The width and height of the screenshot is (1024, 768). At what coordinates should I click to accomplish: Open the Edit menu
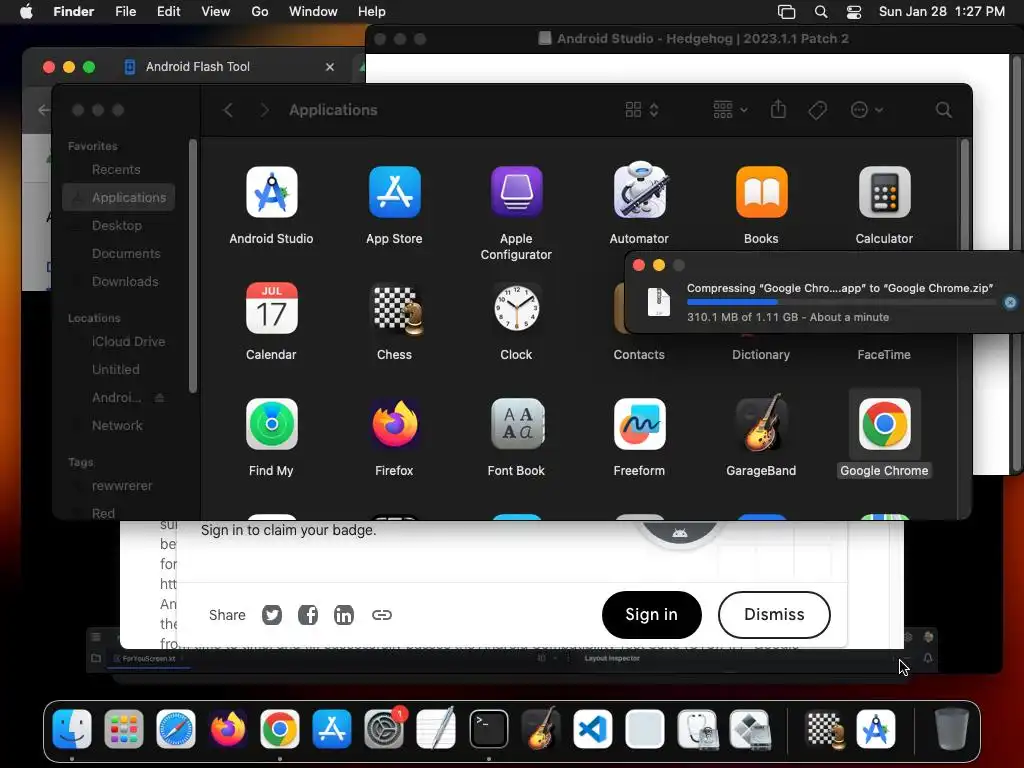(168, 12)
